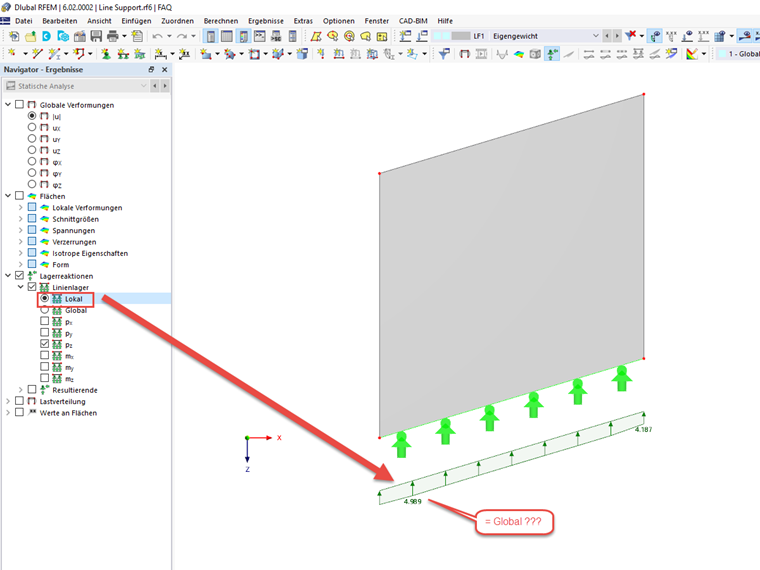Expand the Lastverteilung node
The height and width of the screenshot is (570, 760).
click(x=8, y=401)
